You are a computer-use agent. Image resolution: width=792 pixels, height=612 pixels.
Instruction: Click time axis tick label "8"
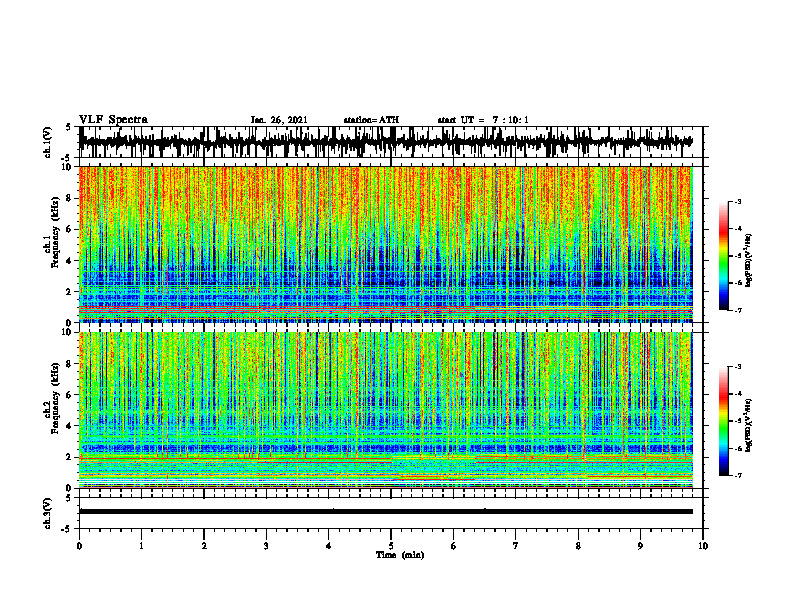click(x=578, y=546)
